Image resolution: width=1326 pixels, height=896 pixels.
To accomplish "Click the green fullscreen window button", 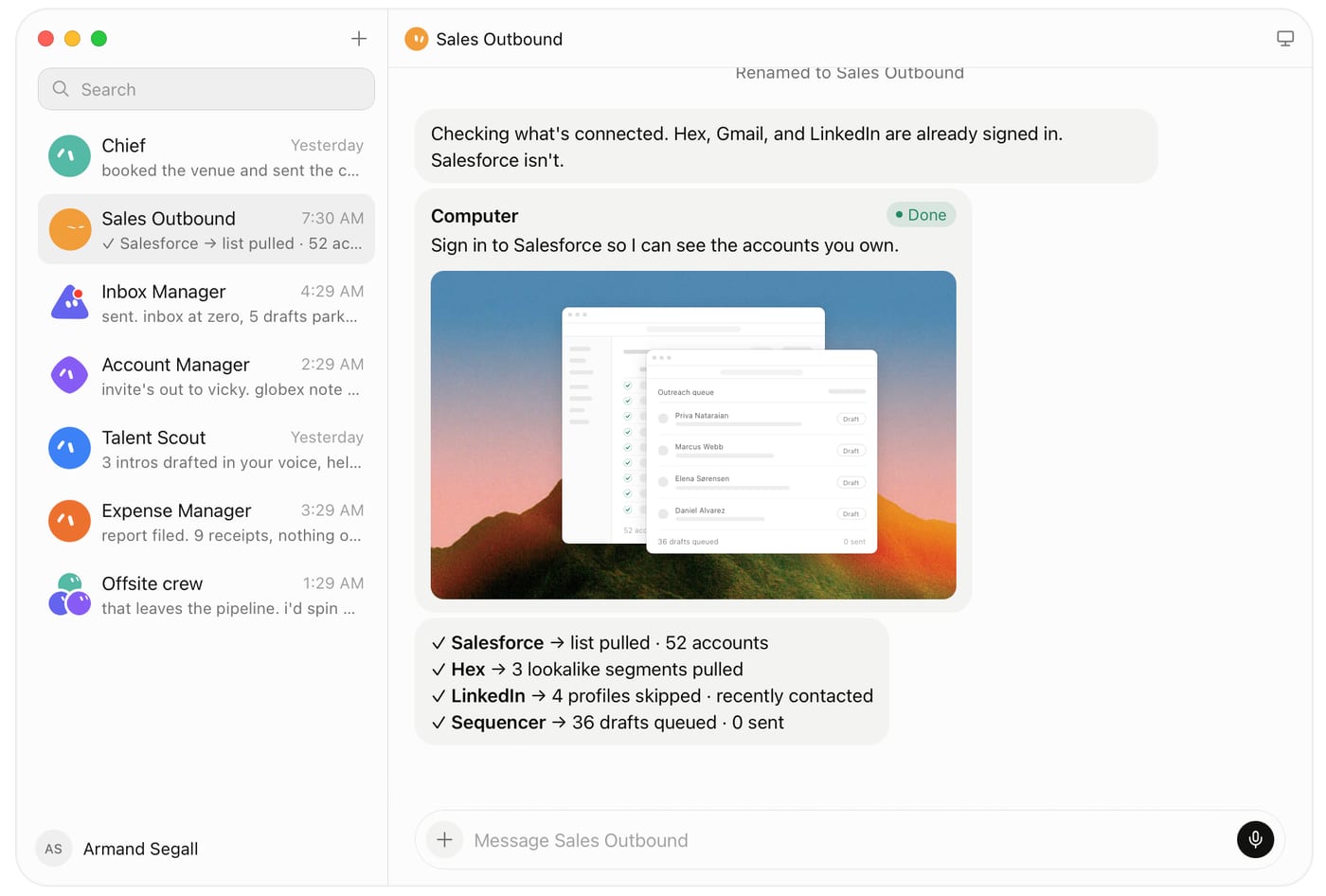I will coord(99,39).
